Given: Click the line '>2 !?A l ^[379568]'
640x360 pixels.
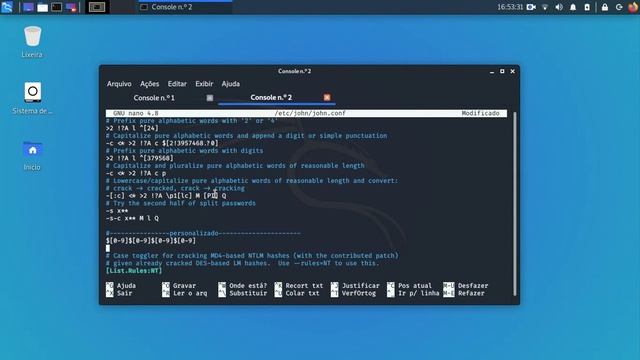Looking at the screenshot, I should pos(140,158).
